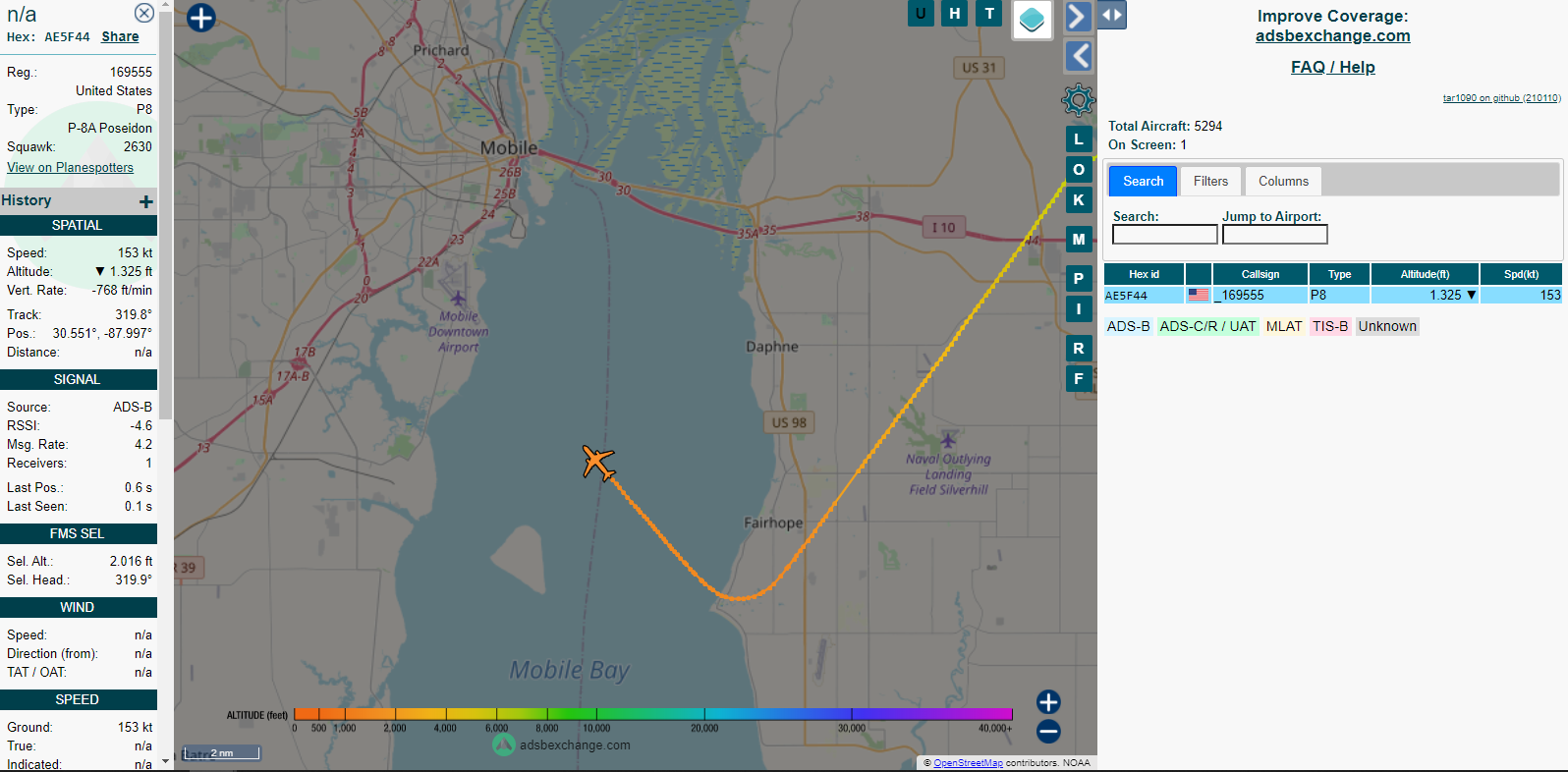Select the orange aircraft icon on map
The width and height of the screenshot is (1568, 772).
click(x=597, y=462)
